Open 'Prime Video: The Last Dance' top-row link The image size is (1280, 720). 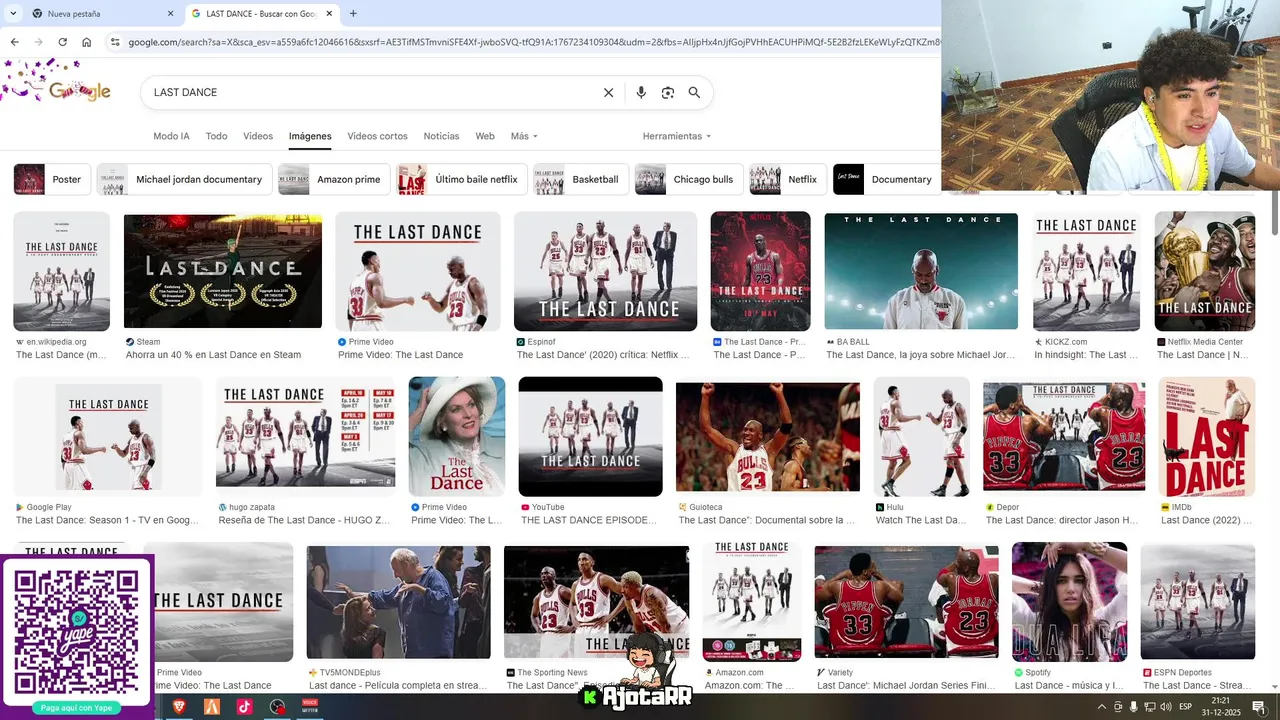tap(401, 355)
